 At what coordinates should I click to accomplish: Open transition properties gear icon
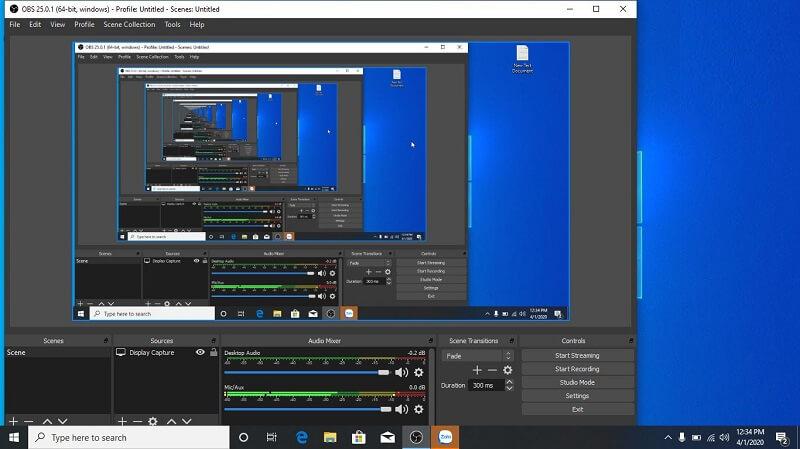(507, 370)
